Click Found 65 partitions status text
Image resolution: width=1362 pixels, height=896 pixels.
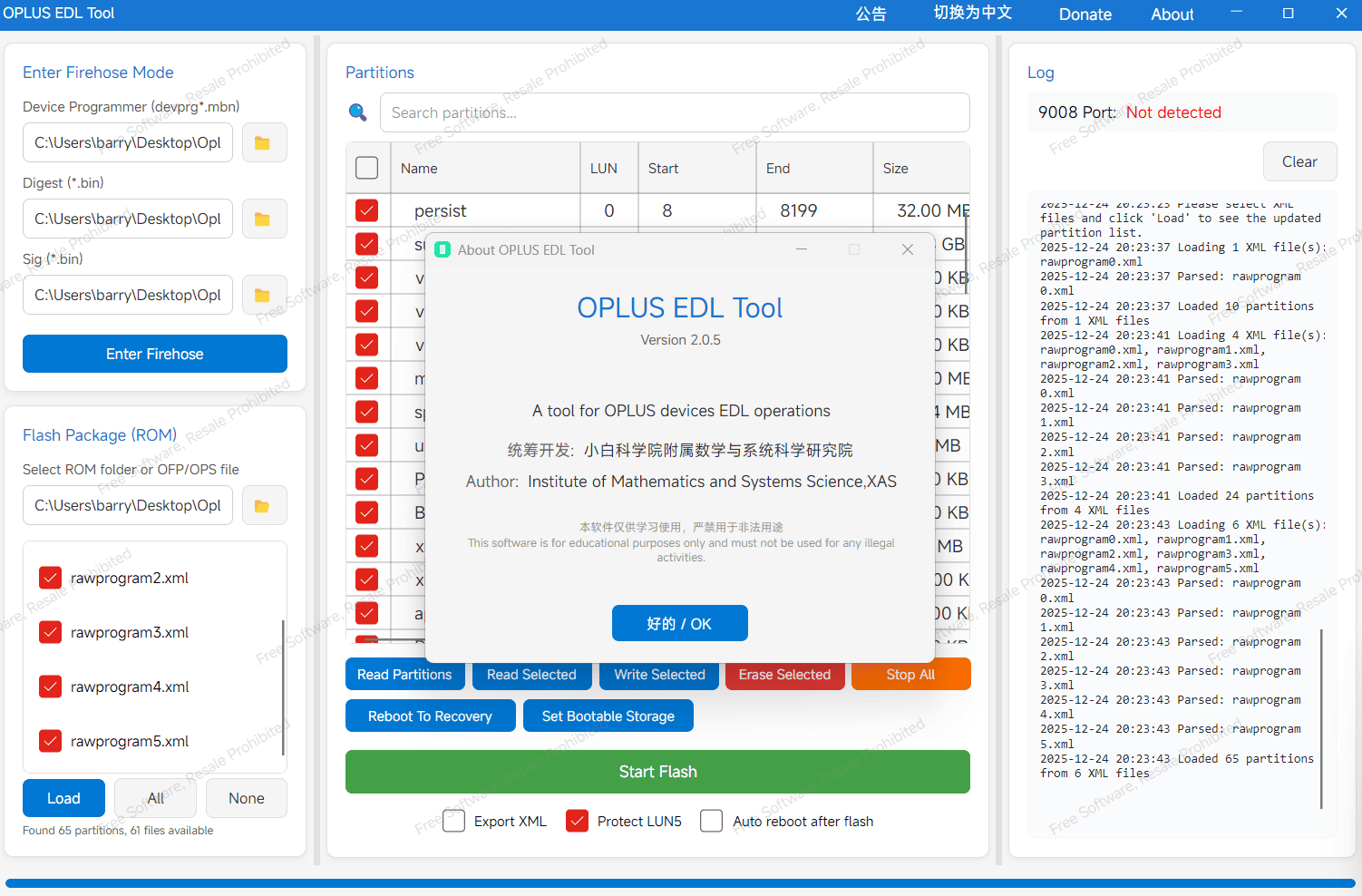pos(118,830)
